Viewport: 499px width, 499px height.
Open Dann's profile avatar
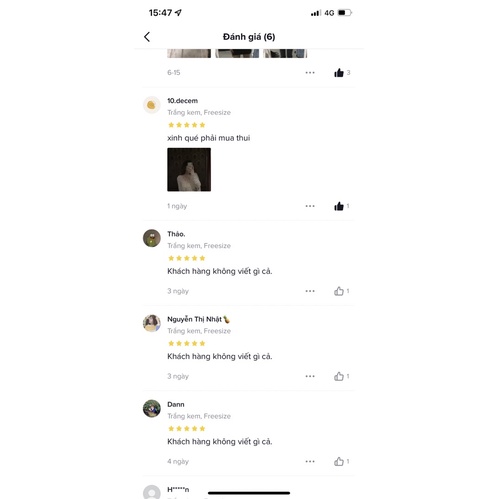click(152, 409)
